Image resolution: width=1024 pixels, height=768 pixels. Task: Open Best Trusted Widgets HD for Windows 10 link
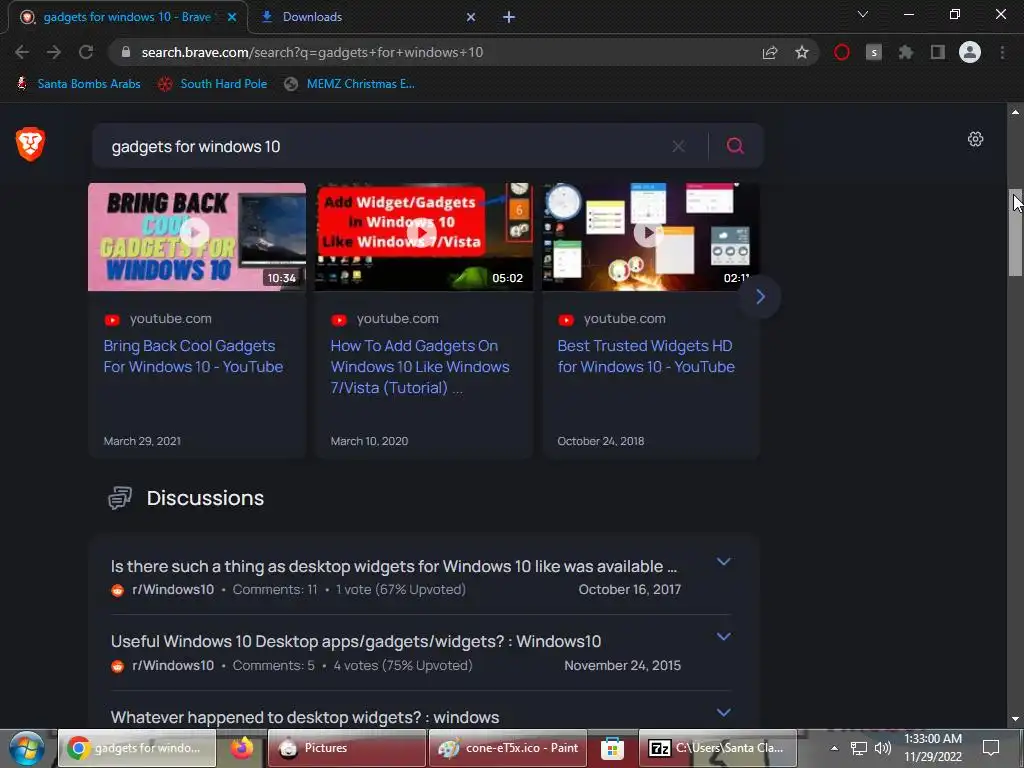pos(646,356)
